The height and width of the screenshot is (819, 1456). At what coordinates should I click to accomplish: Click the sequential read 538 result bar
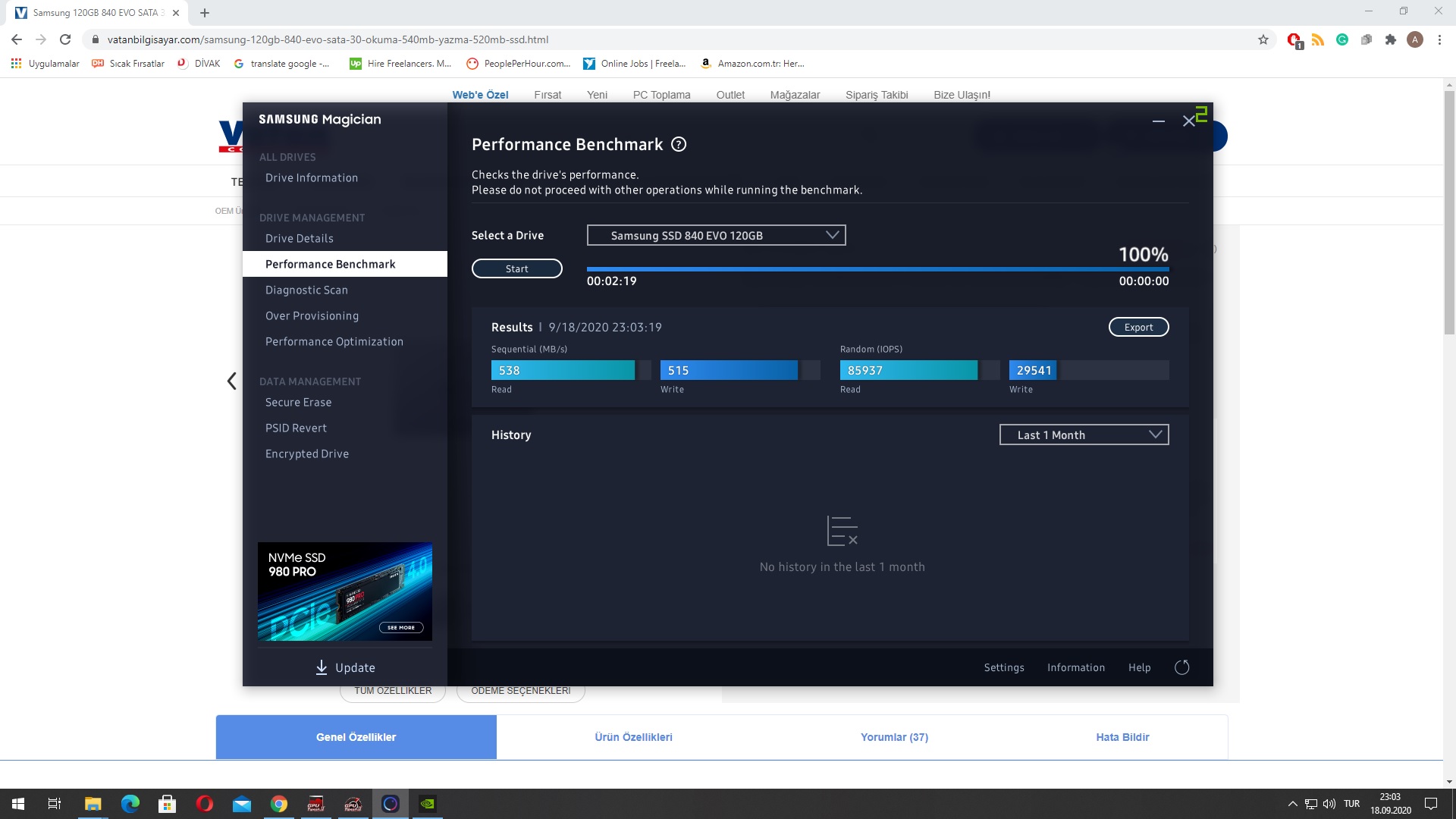pos(571,370)
